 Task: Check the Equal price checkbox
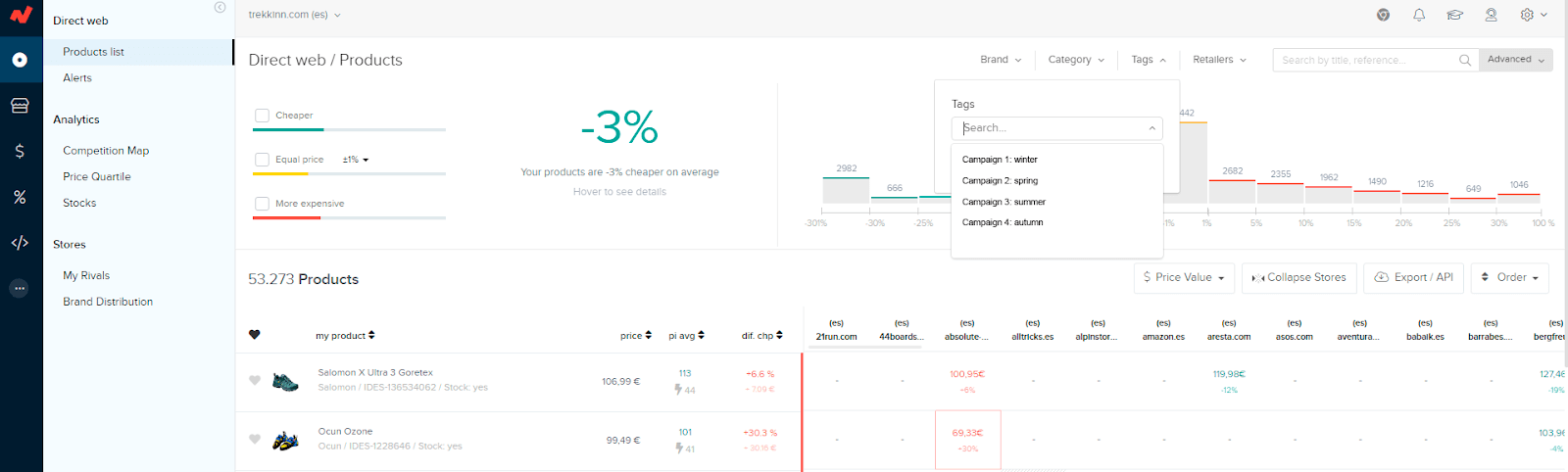click(x=262, y=160)
